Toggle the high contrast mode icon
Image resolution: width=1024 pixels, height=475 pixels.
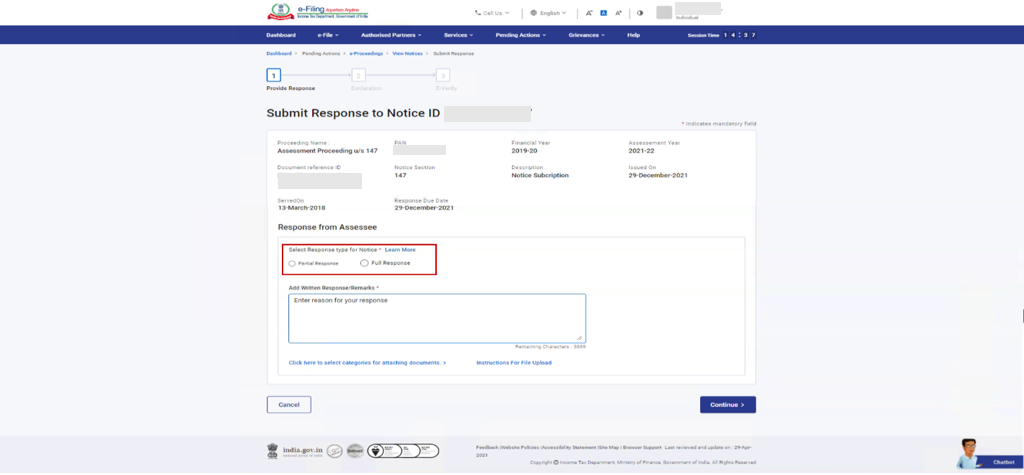(640, 13)
